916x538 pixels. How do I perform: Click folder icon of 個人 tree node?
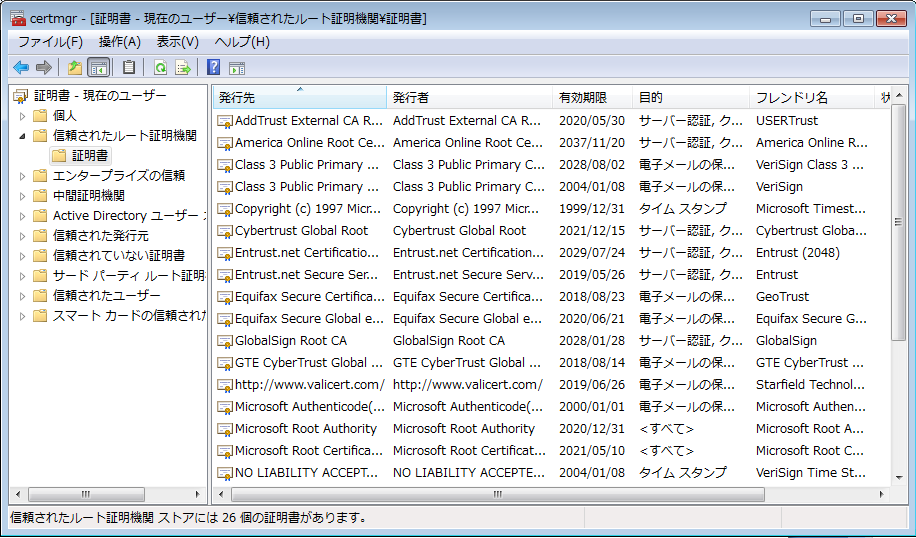pos(40,116)
